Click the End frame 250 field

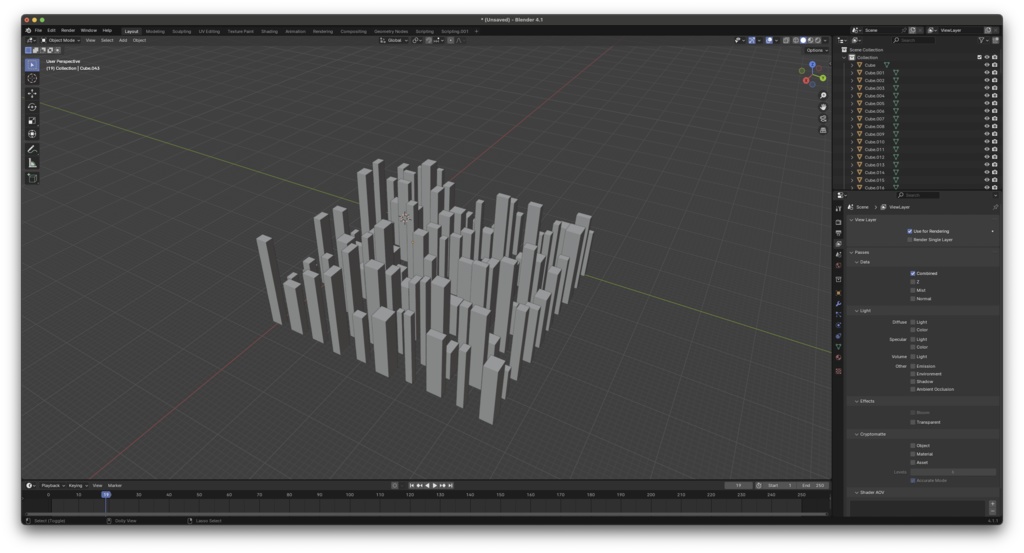pyautogui.click(x=814, y=486)
